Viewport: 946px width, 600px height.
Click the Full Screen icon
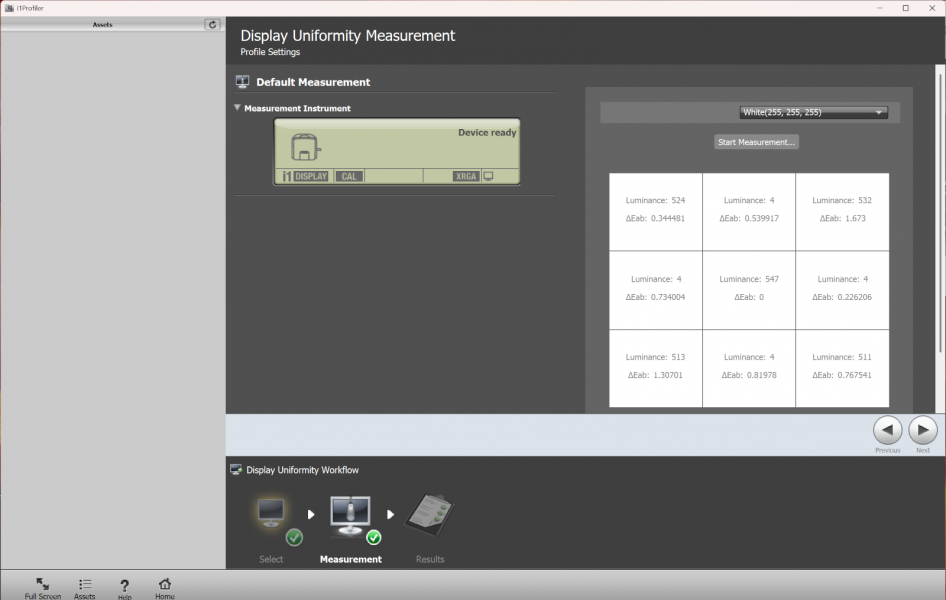point(43,584)
